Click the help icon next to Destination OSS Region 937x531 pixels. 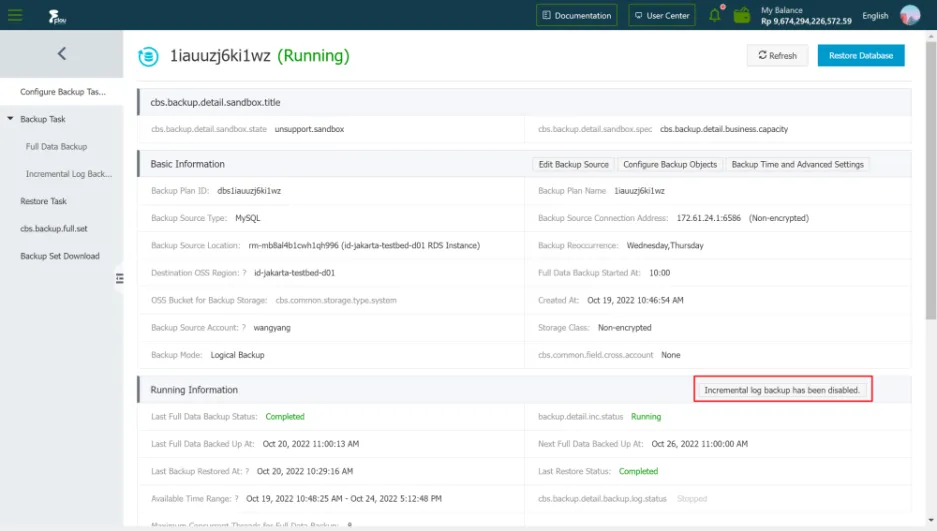[244, 273]
